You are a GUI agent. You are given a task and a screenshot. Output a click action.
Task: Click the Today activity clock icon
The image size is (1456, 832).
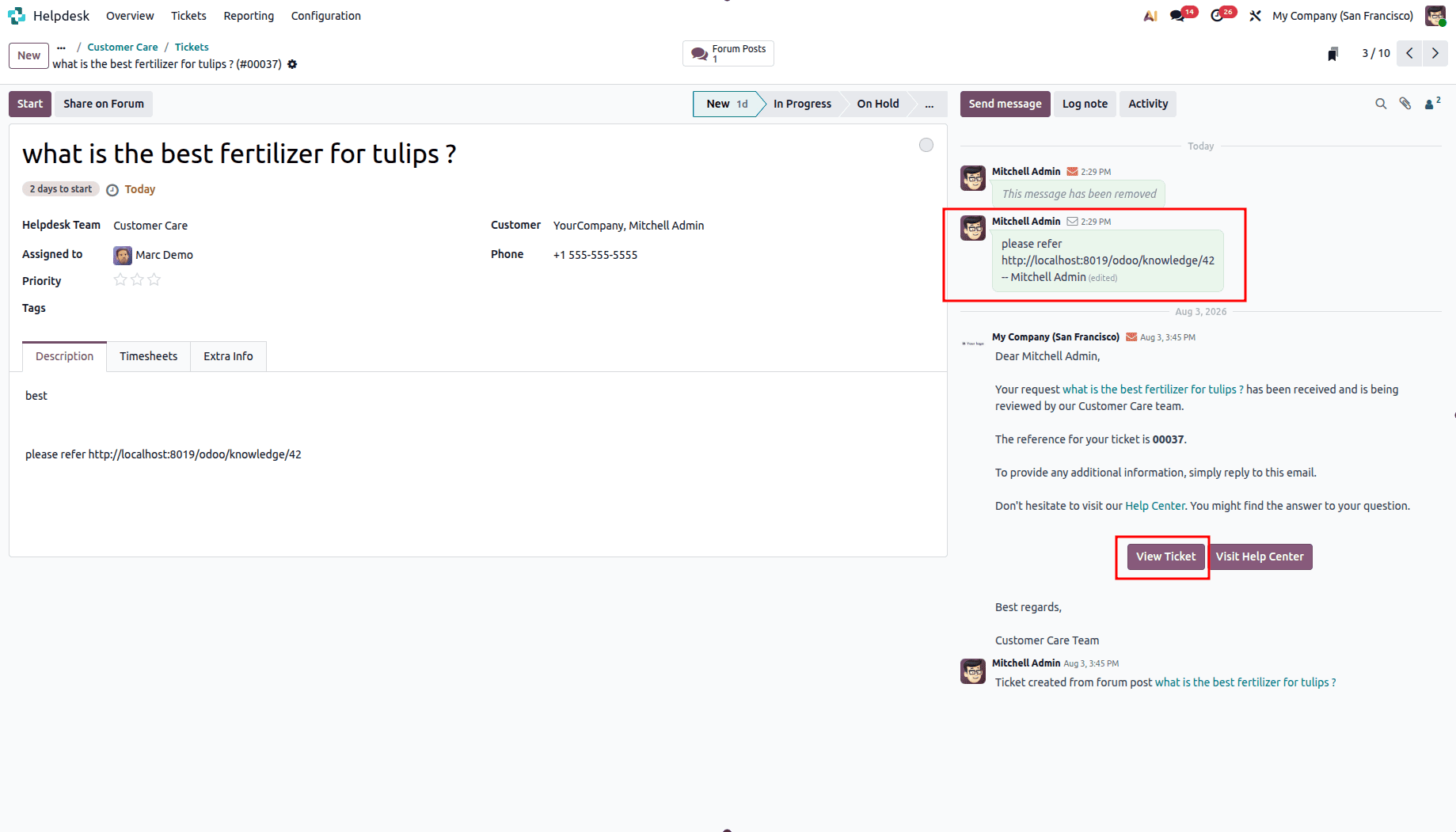coord(112,190)
